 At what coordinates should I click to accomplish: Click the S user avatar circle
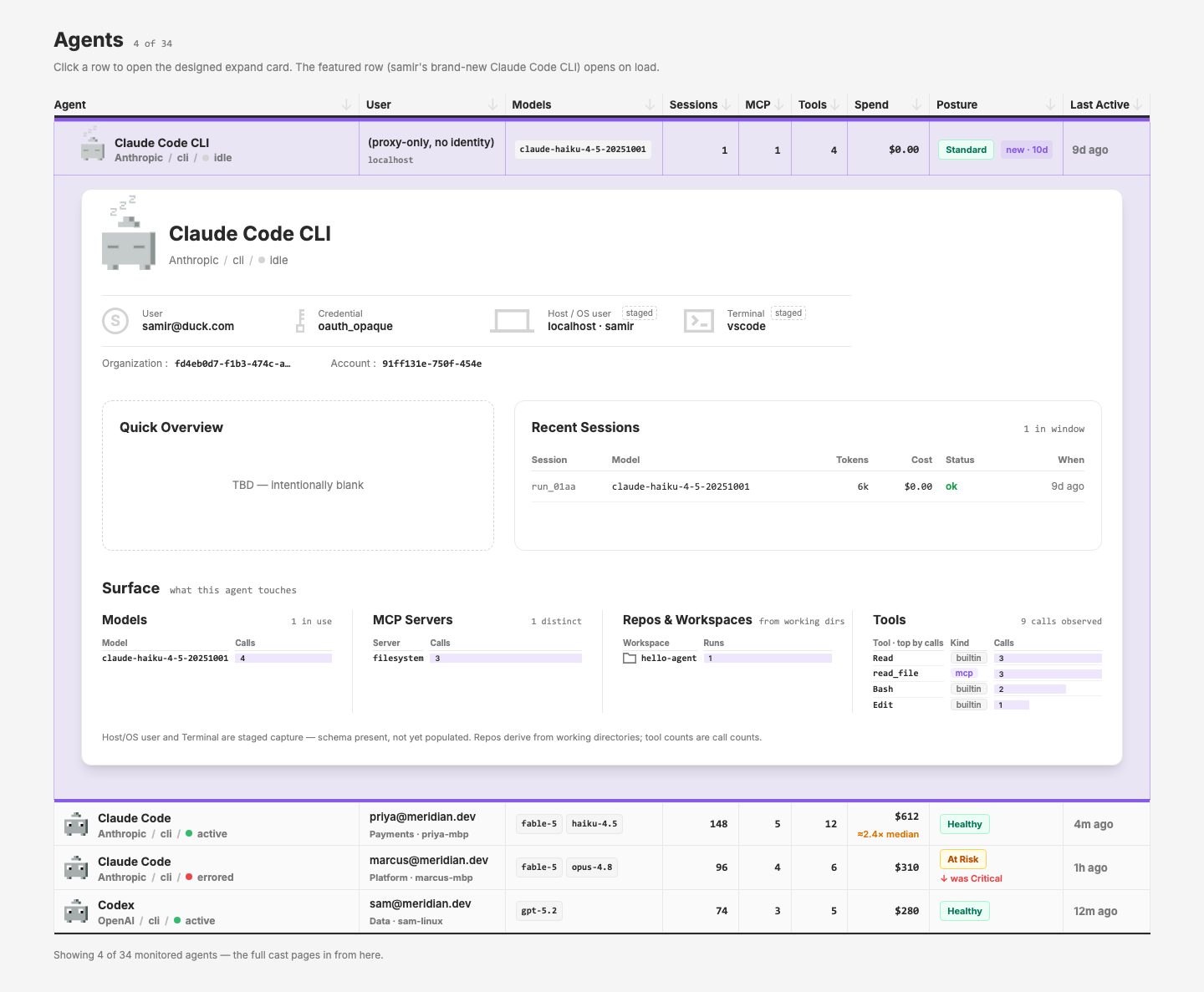point(115,320)
